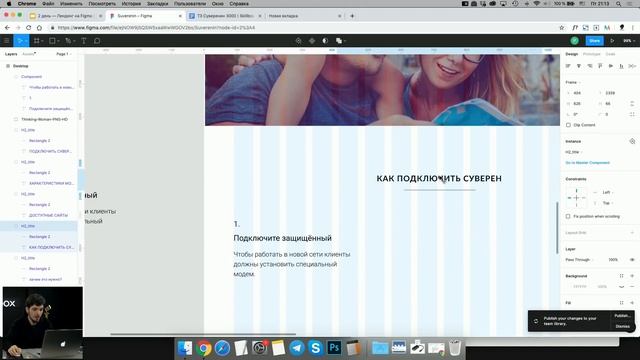This screenshot has height=360, width=640.
Task: Open the Pass Through blend mode dropdown
Action: [x=579, y=260]
